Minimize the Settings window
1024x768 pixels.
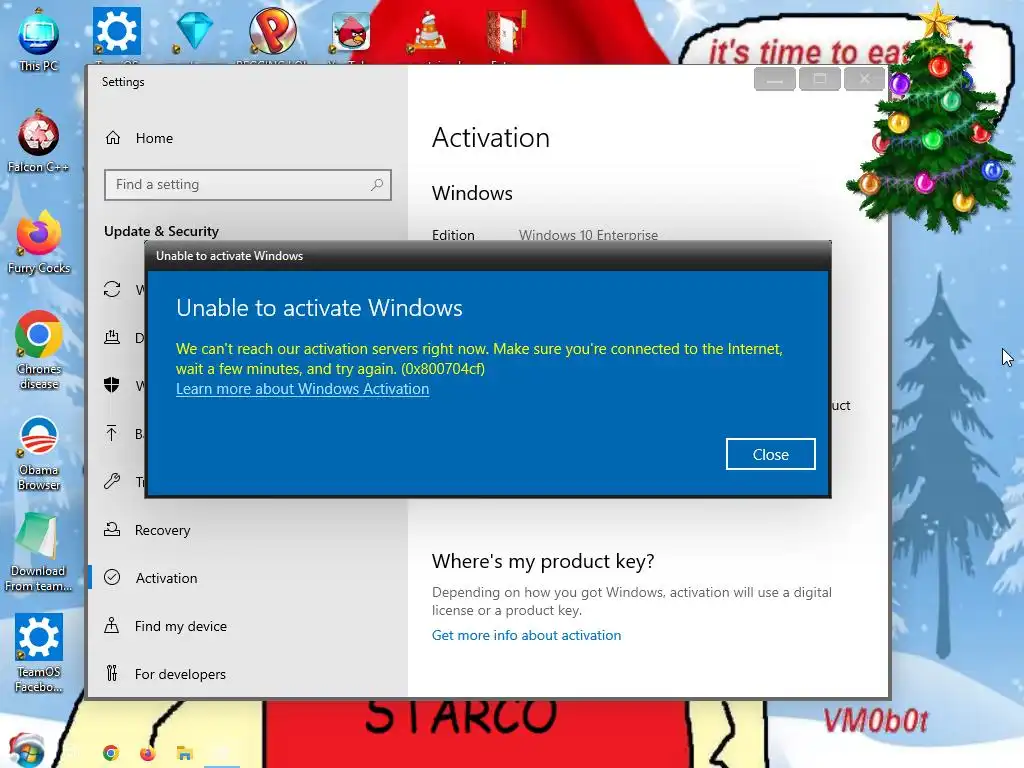(x=775, y=79)
